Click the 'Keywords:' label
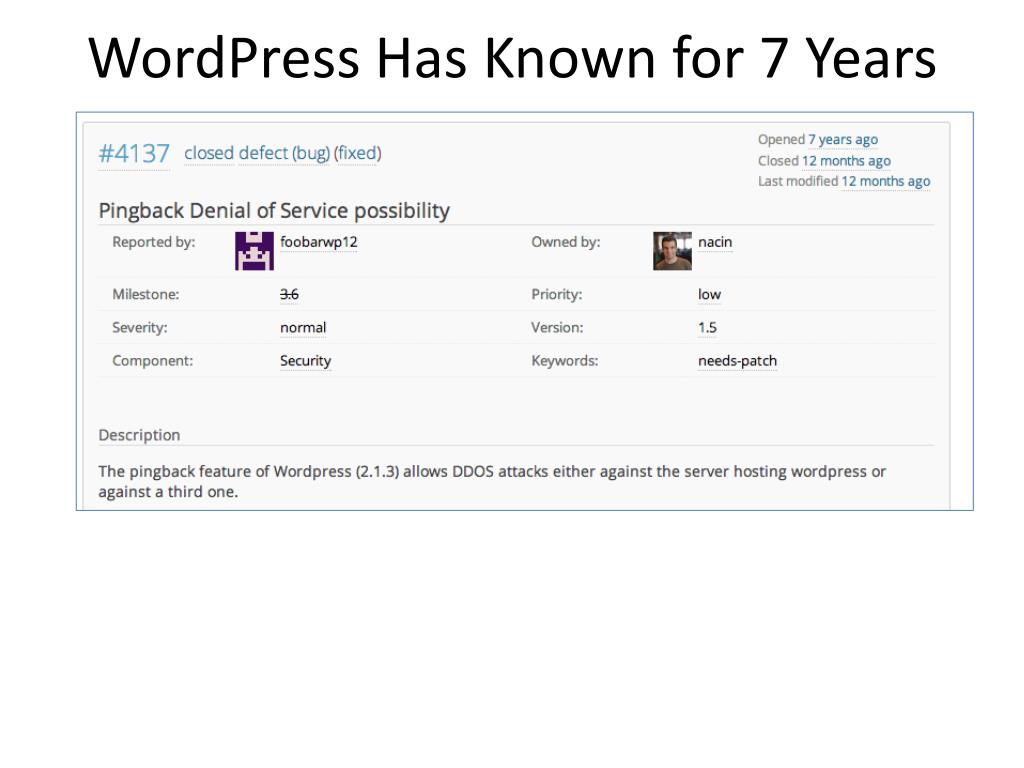Image resolution: width=1024 pixels, height=768 pixels. click(564, 361)
